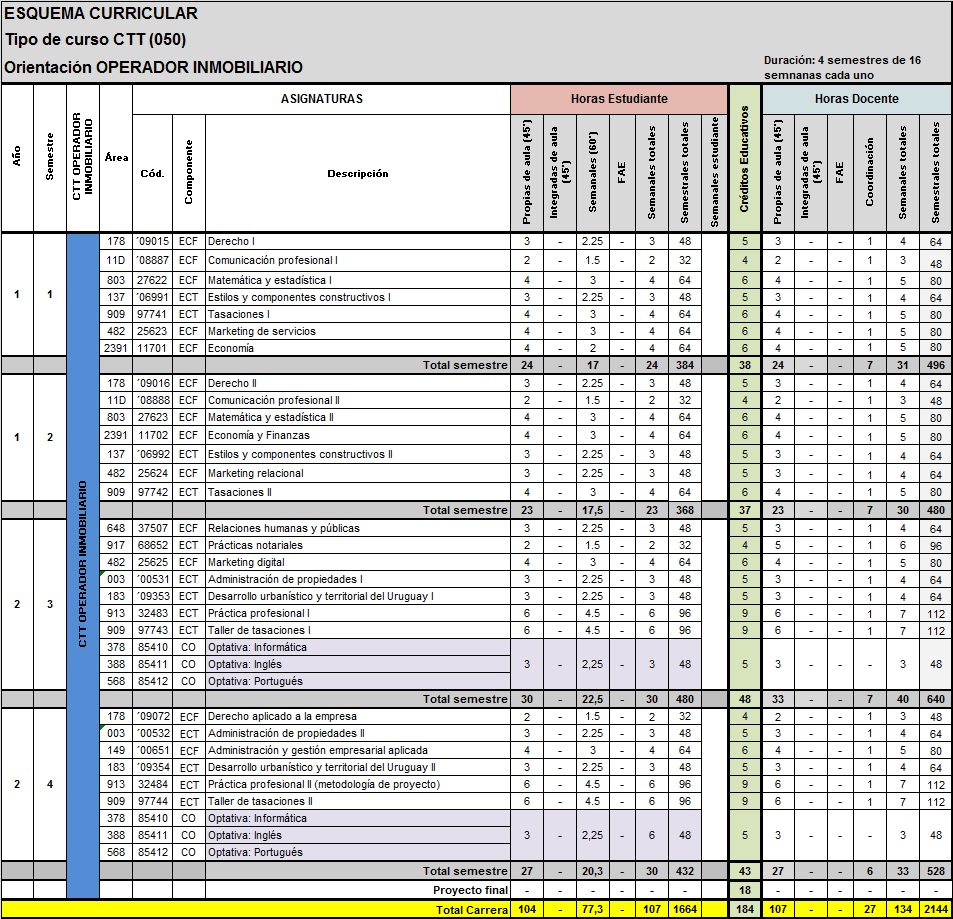Click 'Práctica profesional II (metodología de proyecto)'
Screen dimensions: 953x919
[357, 785]
